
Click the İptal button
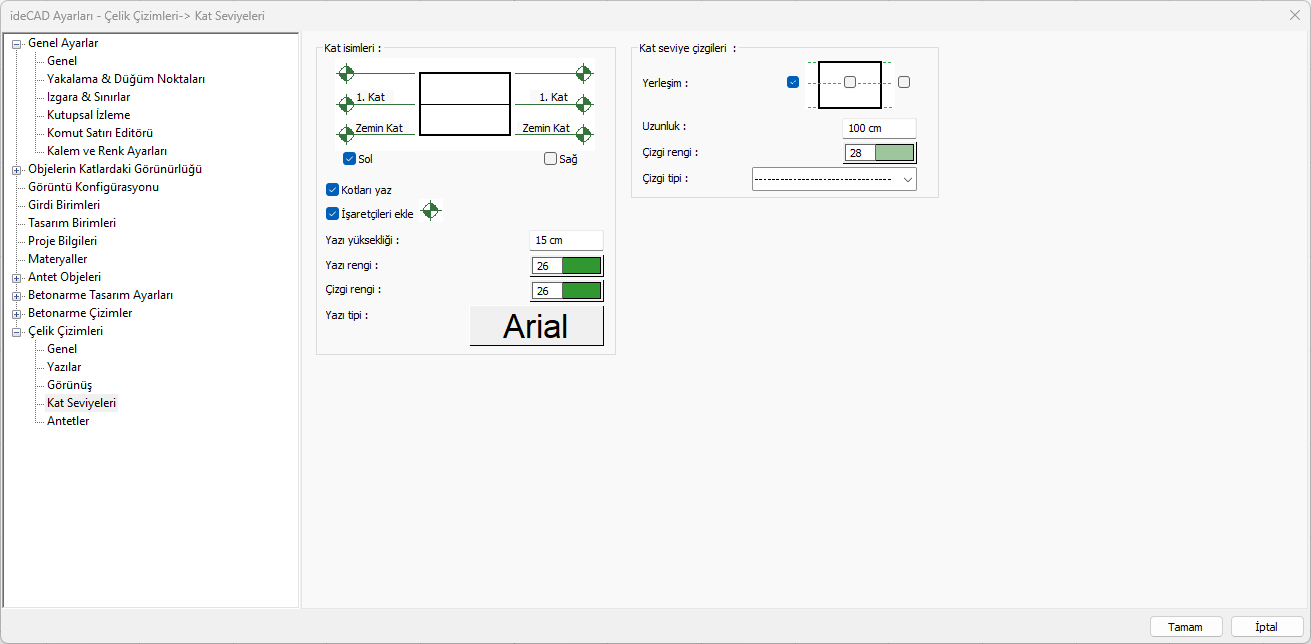(1267, 627)
